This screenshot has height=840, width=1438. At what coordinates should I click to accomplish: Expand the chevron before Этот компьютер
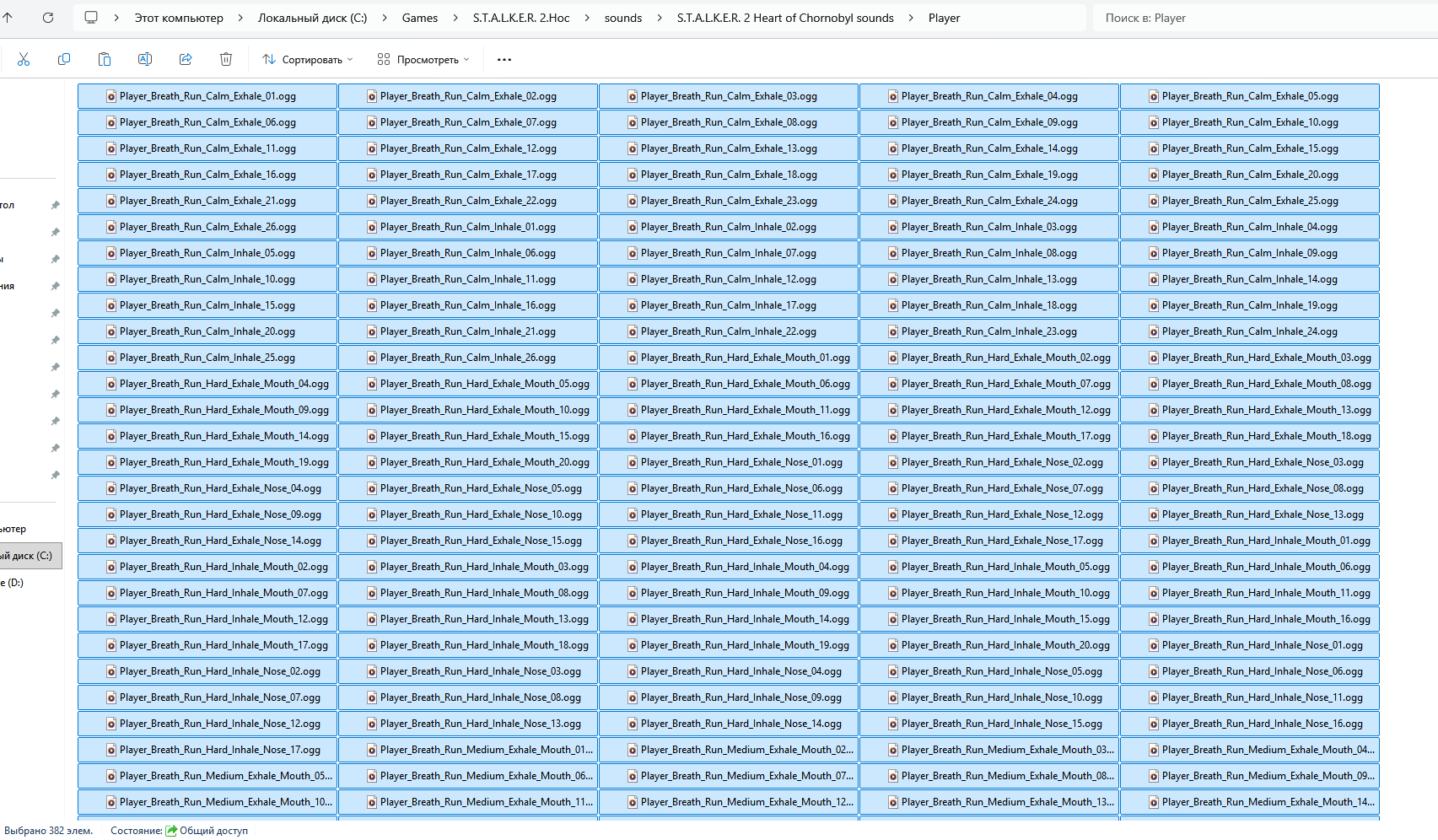[116, 18]
